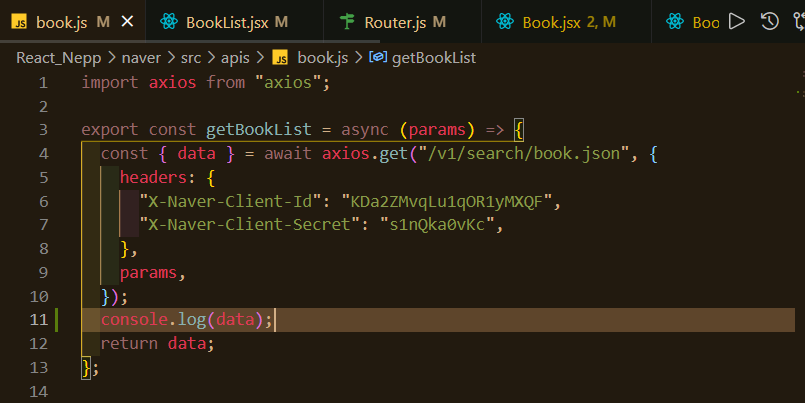This screenshot has width=805, height=403.
Task: Click the opening brace ending line 3
Action: [519, 130]
